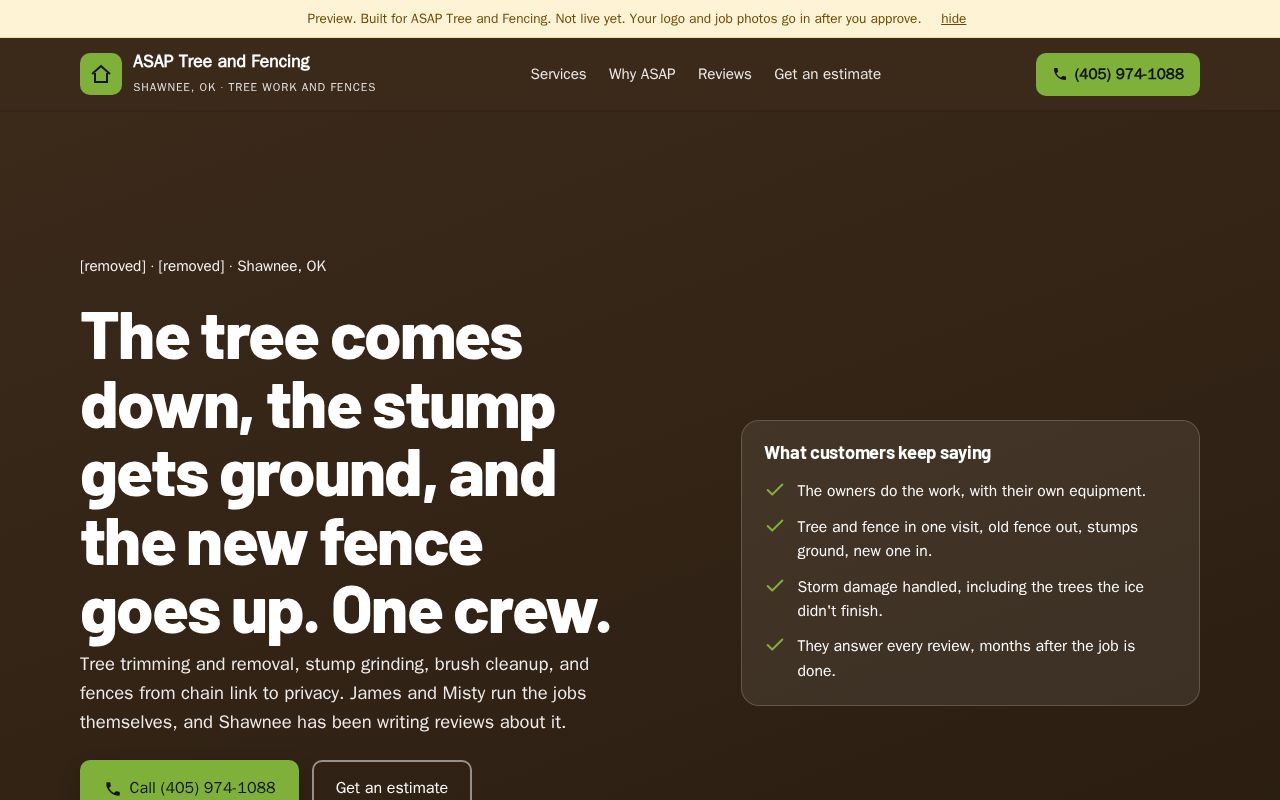The height and width of the screenshot is (800, 1280).
Task: Click checkmark next to 'The owners do the work'
Action: pyautogui.click(x=775, y=490)
